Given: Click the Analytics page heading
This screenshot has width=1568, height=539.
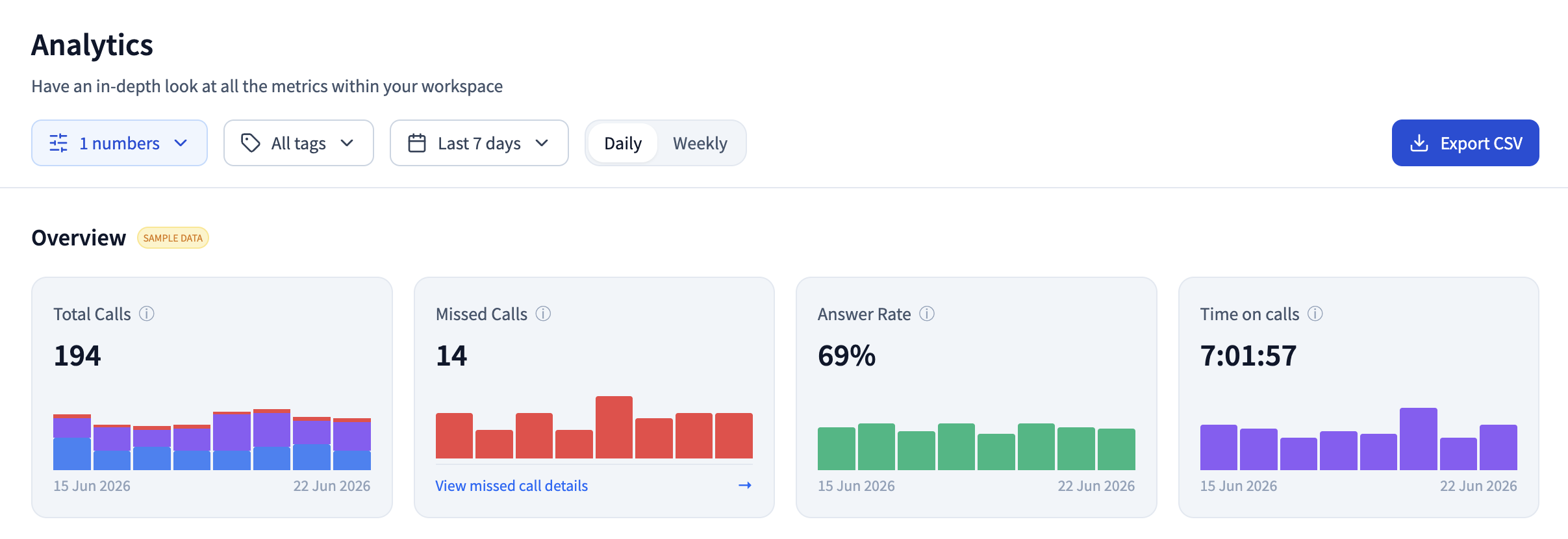Looking at the screenshot, I should [92, 45].
